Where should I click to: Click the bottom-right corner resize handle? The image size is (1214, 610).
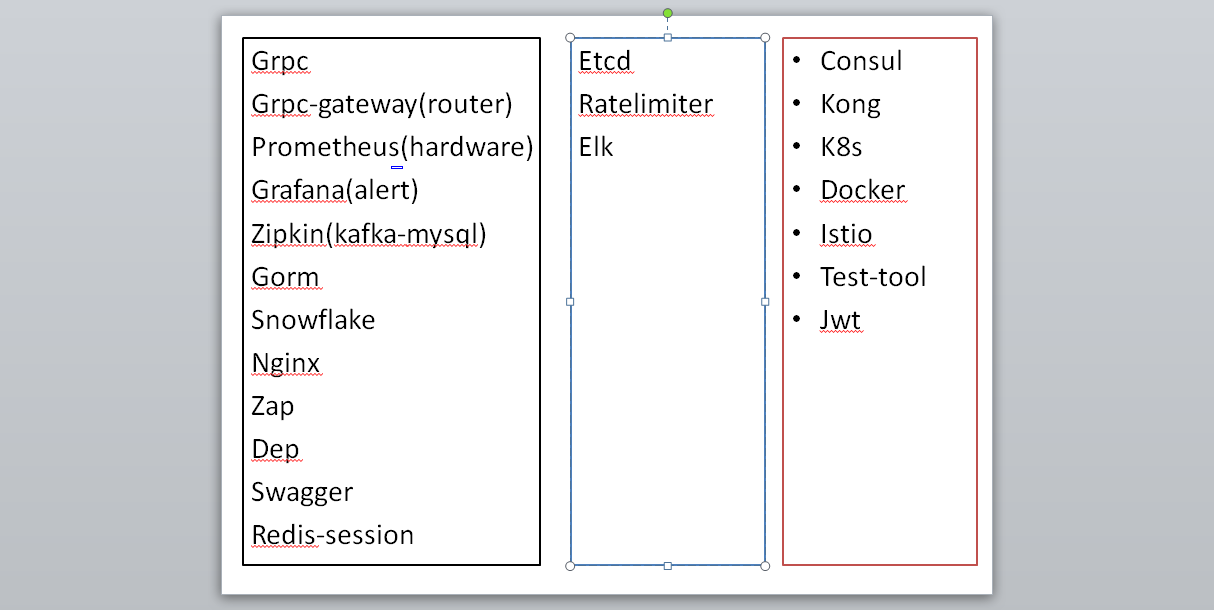pyautogui.click(x=765, y=566)
